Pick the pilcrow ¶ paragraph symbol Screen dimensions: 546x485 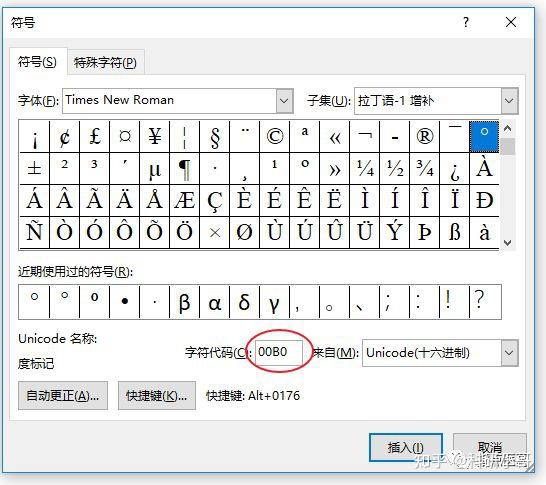[x=185, y=169]
